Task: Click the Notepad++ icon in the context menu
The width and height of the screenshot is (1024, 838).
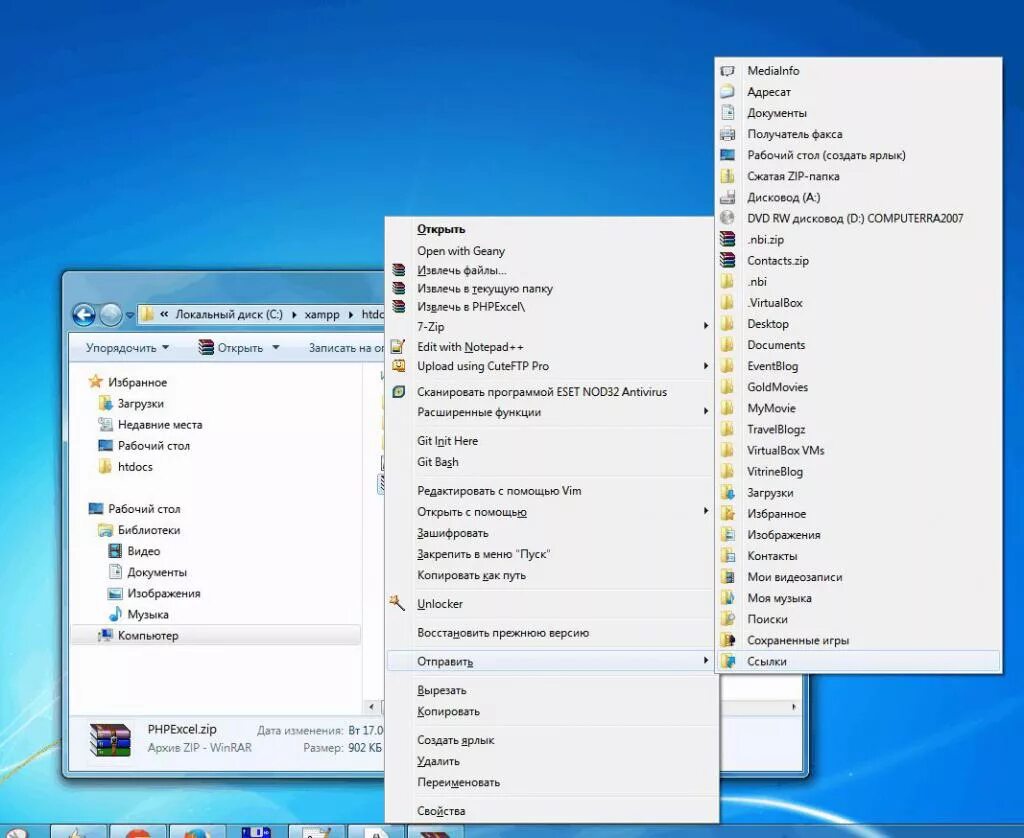Action: (x=398, y=346)
